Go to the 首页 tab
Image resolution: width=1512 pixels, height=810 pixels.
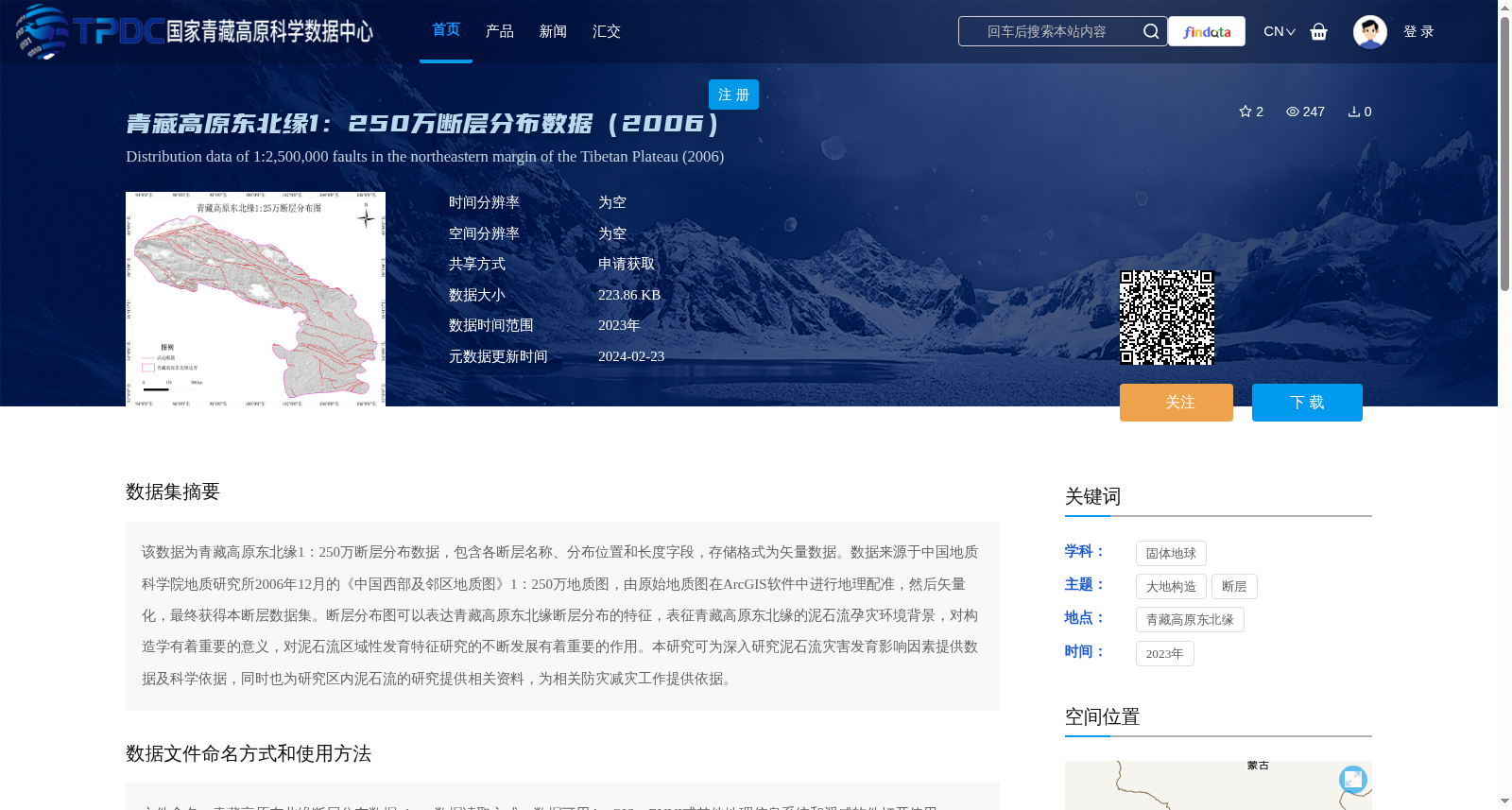446,30
